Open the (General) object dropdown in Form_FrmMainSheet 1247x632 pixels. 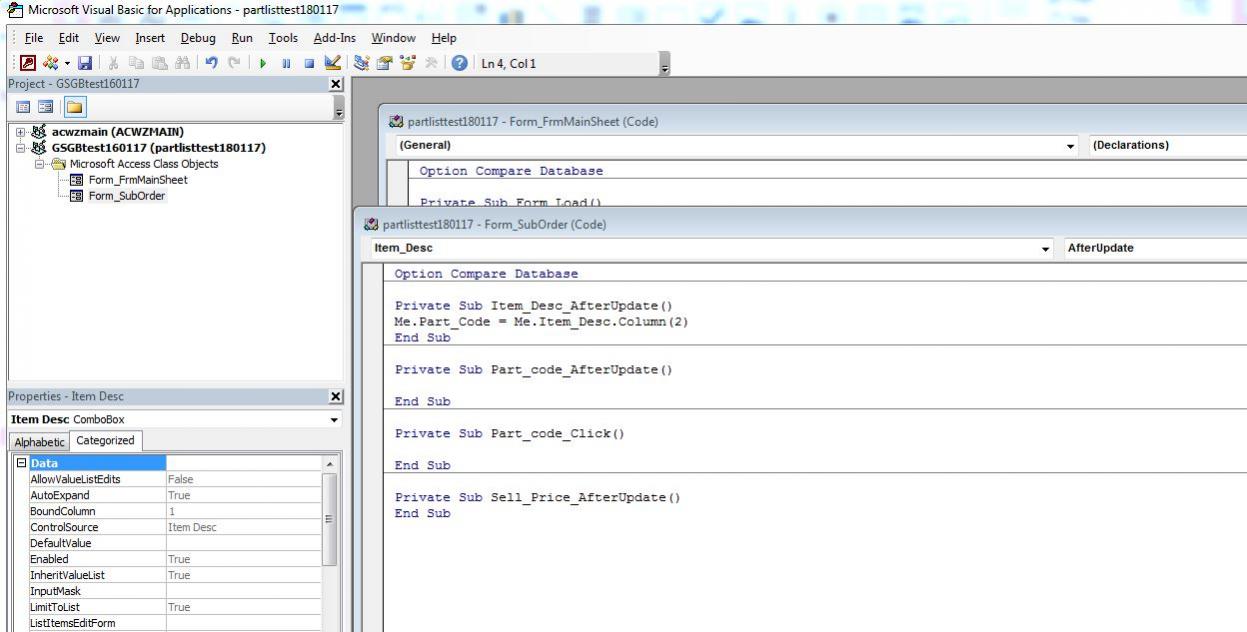pos(1071,146)
